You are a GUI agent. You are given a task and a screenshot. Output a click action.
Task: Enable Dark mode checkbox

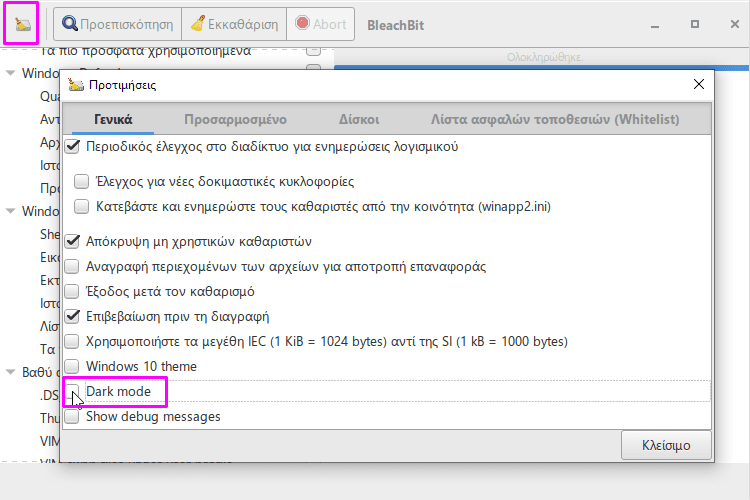click(x=72, y=391)
